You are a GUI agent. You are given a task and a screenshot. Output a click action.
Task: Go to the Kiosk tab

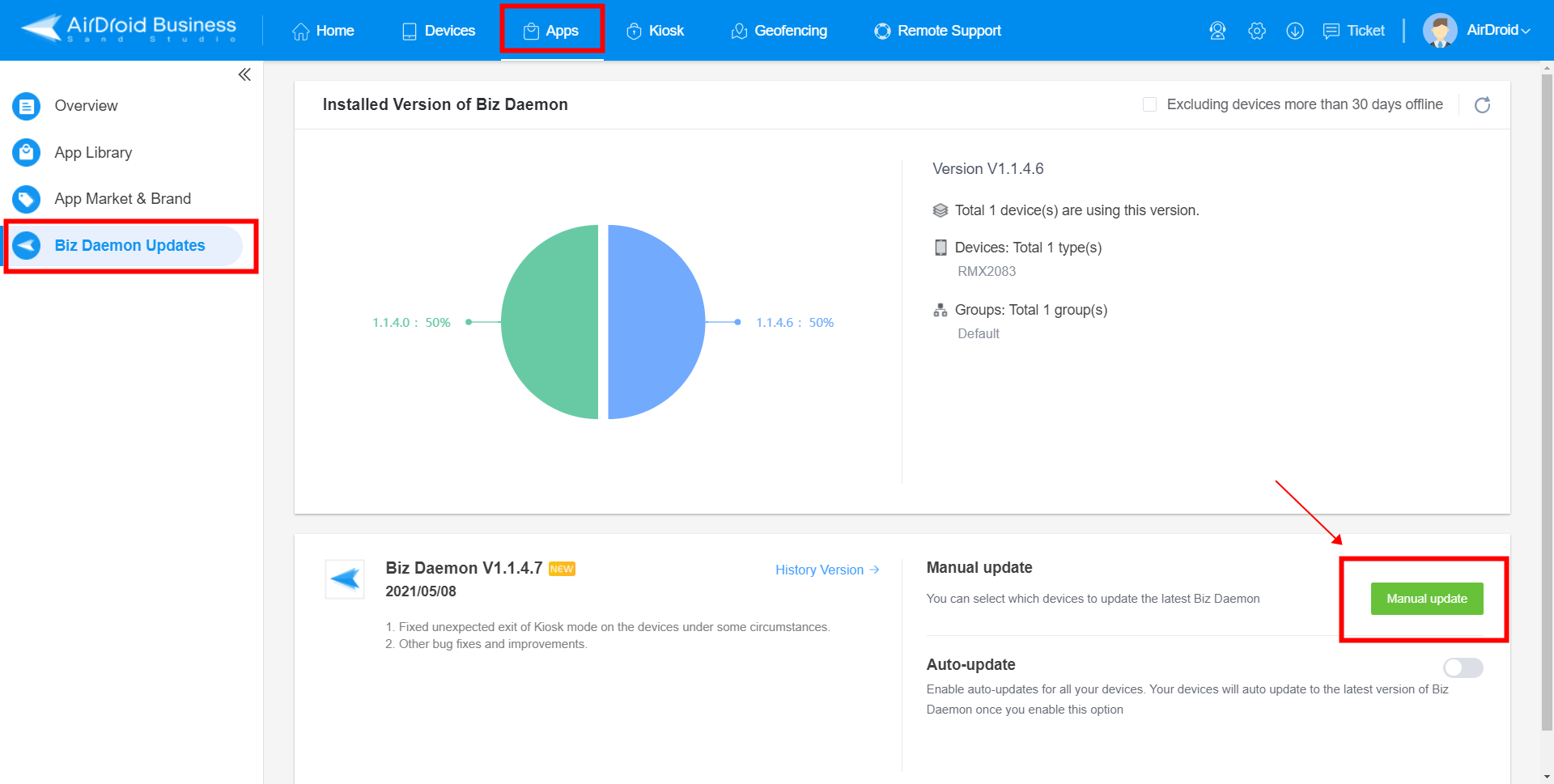(x=656, y=31)
